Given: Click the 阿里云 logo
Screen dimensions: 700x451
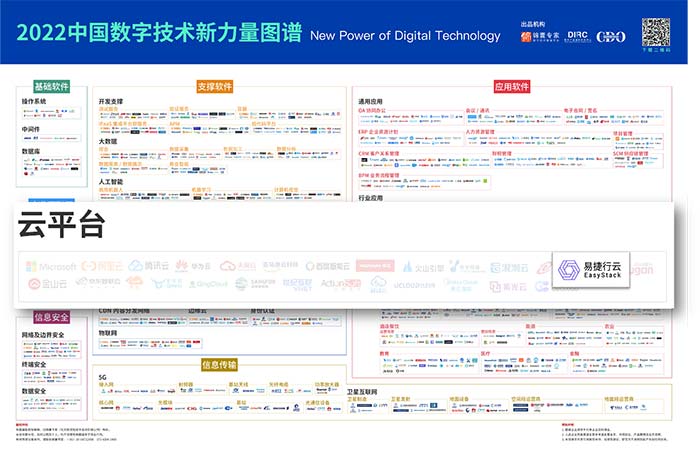Looking at the screenshot, I should [102, 266].
